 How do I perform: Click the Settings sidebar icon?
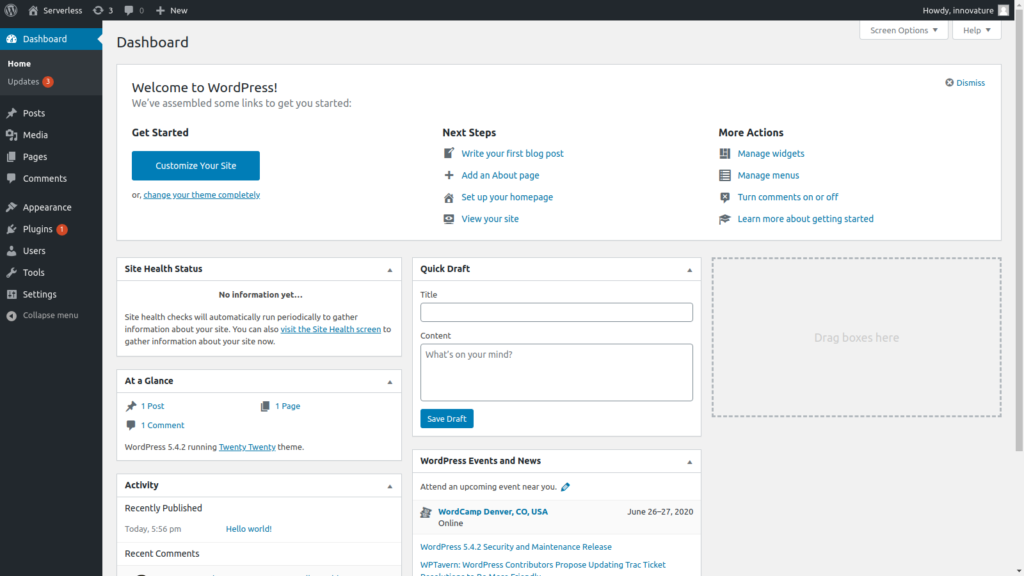tap(12, 294)
